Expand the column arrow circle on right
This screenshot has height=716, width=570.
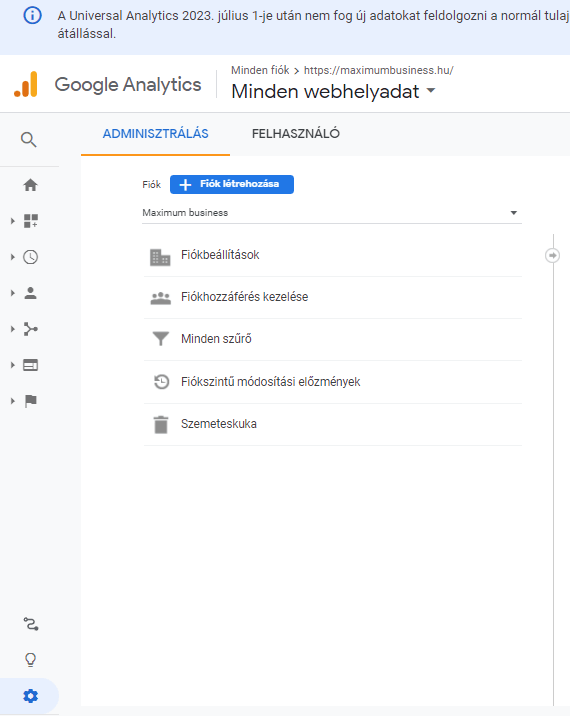553,255
